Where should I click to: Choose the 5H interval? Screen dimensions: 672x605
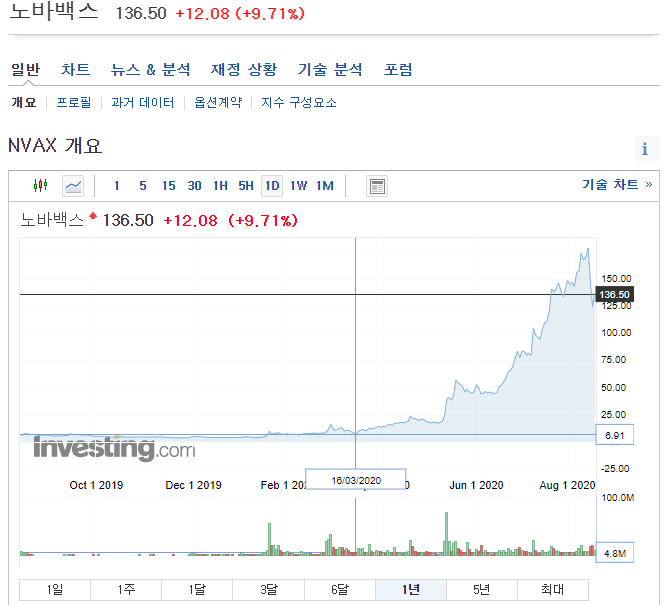point(246,186)
